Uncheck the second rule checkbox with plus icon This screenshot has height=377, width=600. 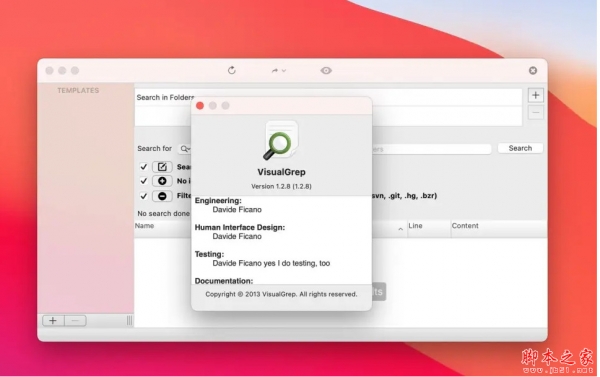click(143, 181)
